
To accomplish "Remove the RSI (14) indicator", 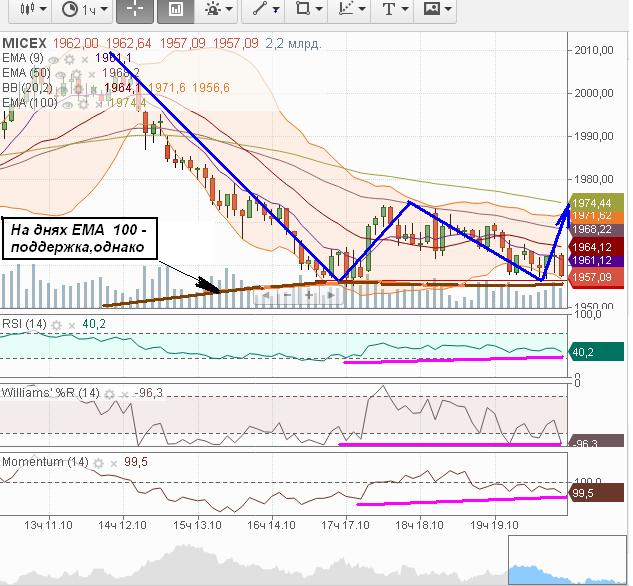I will pyautogui.click(x=72, y=325).
